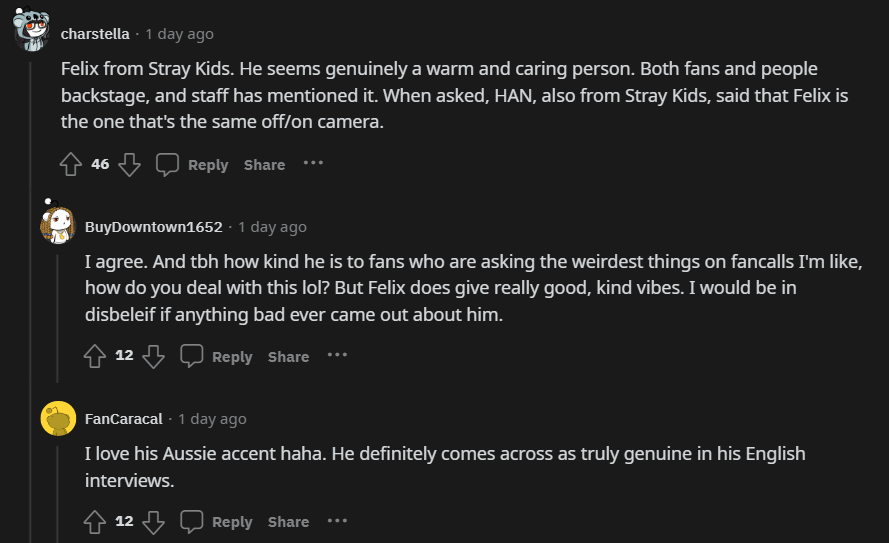Click FanCaracal's yellow avatar
This screenshot has height=543, width=889.
[x=58, y=419]
